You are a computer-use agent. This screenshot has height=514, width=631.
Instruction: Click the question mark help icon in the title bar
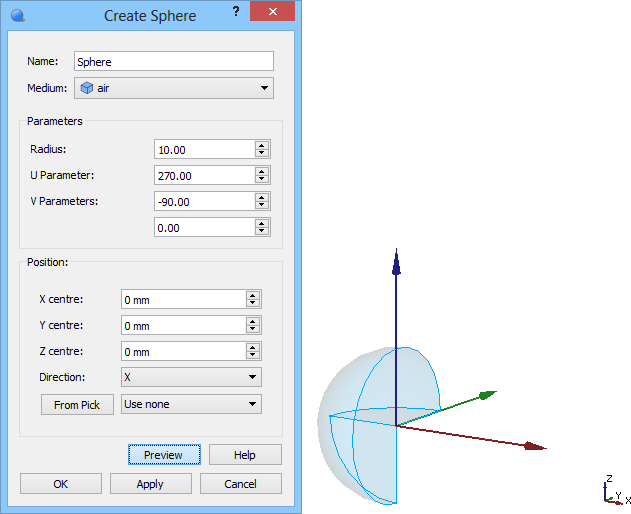click(236, 12)
